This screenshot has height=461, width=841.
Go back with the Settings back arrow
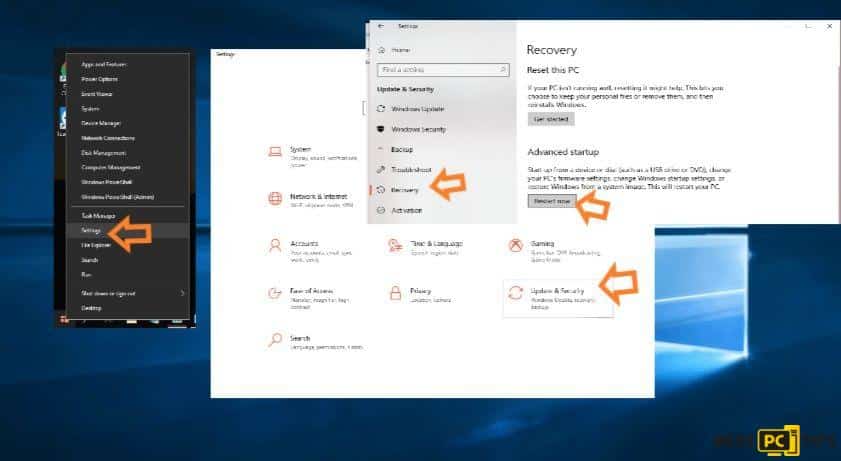tap(381, 26)
